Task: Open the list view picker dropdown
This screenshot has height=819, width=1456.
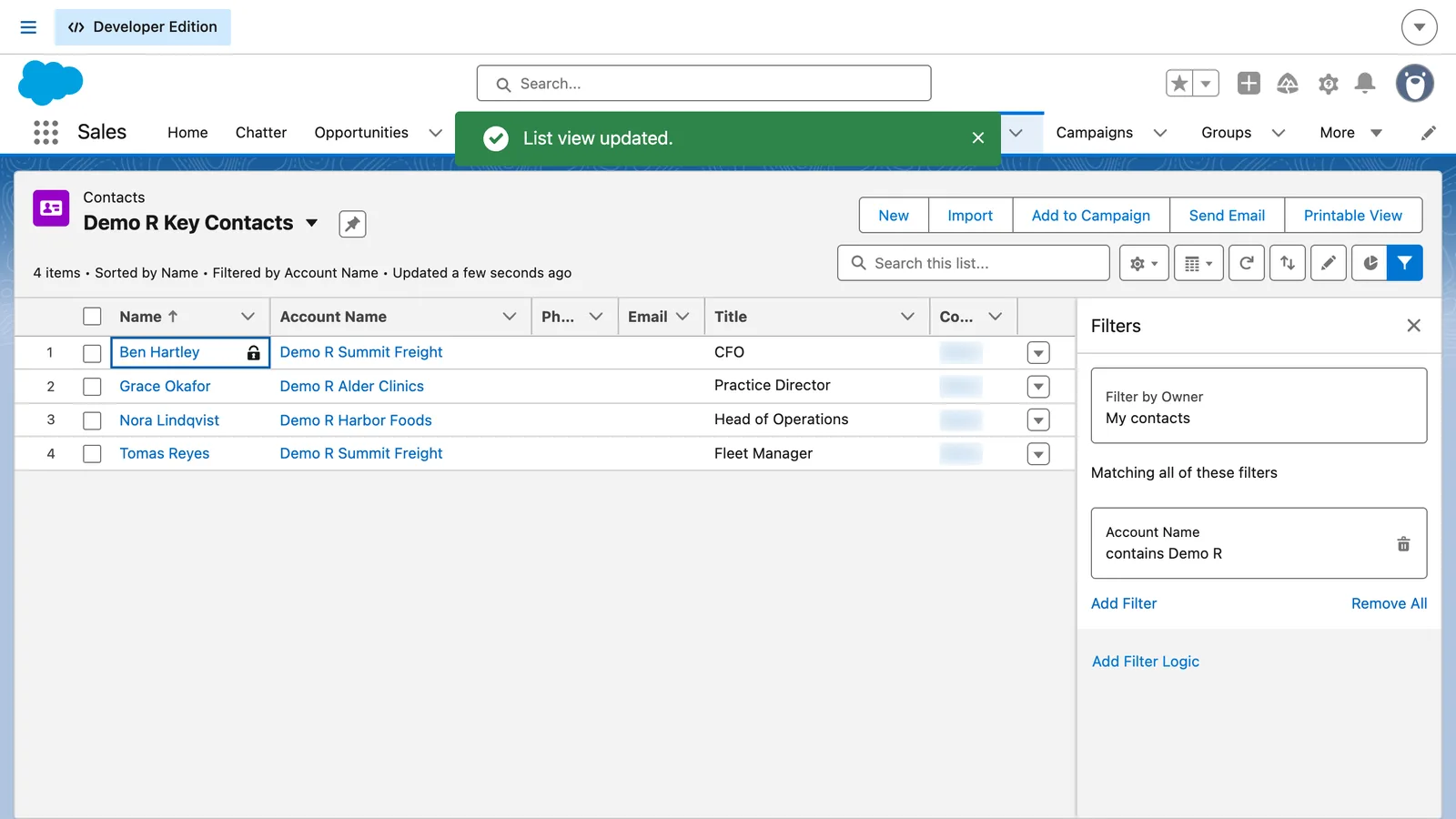Action: click(312, 223)
